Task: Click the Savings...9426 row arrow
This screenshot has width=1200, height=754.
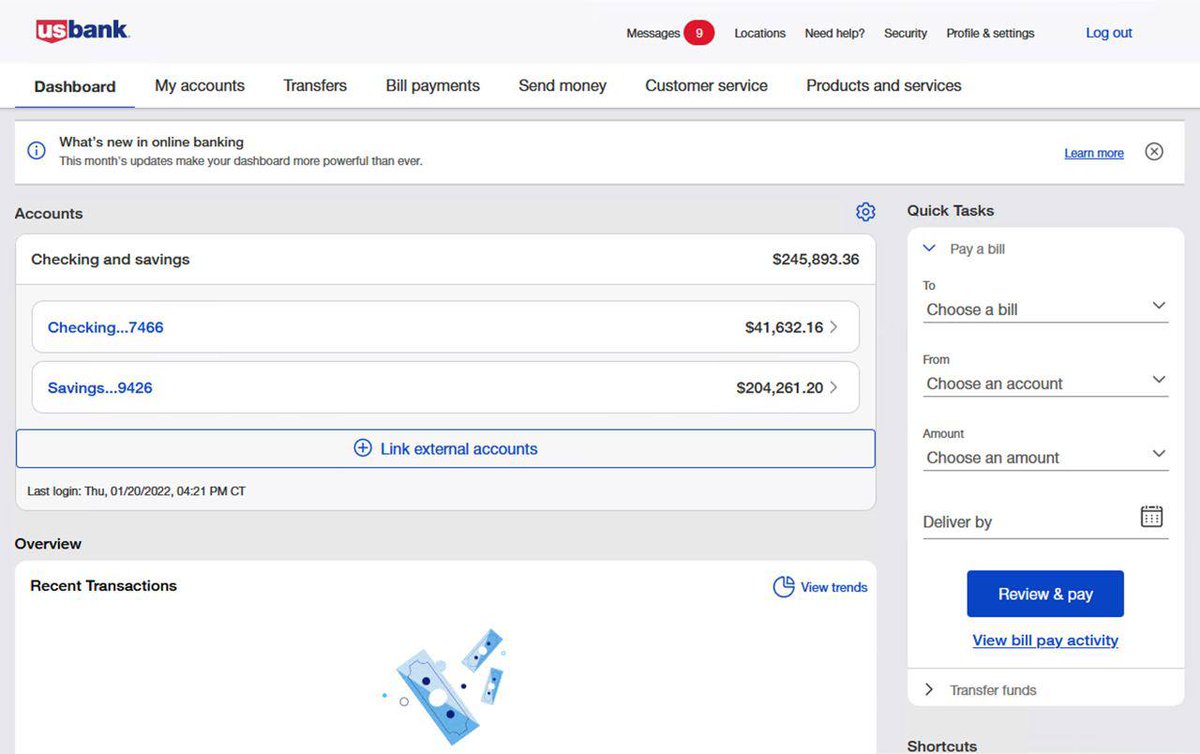Action: tap(834, 387)
